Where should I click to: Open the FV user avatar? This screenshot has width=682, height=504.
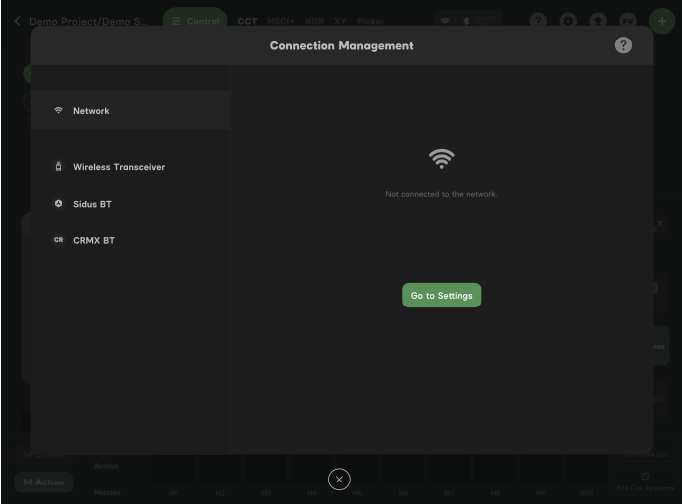coord(628,21)
